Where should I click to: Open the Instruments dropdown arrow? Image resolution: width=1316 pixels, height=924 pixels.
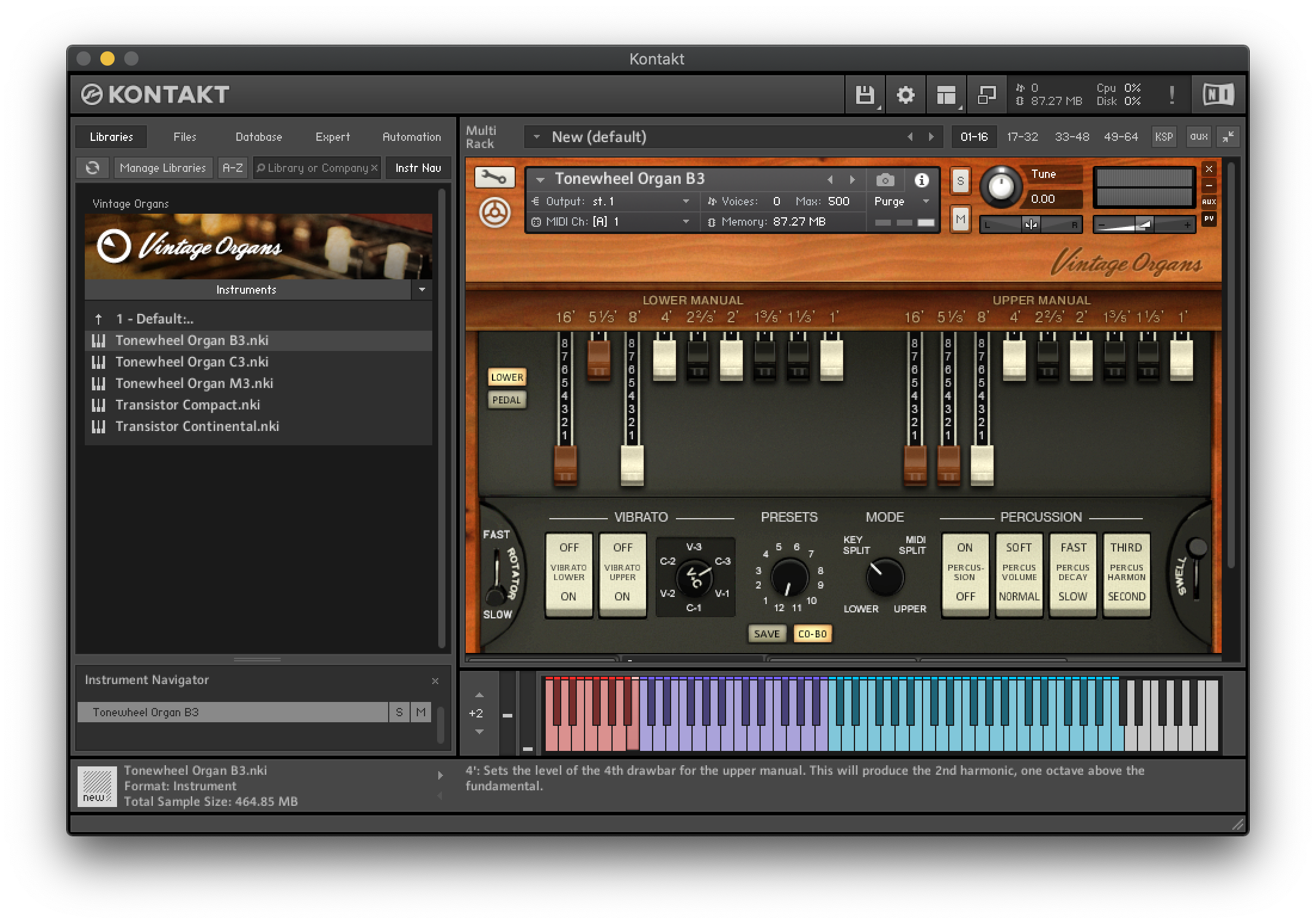click(422, 289)
